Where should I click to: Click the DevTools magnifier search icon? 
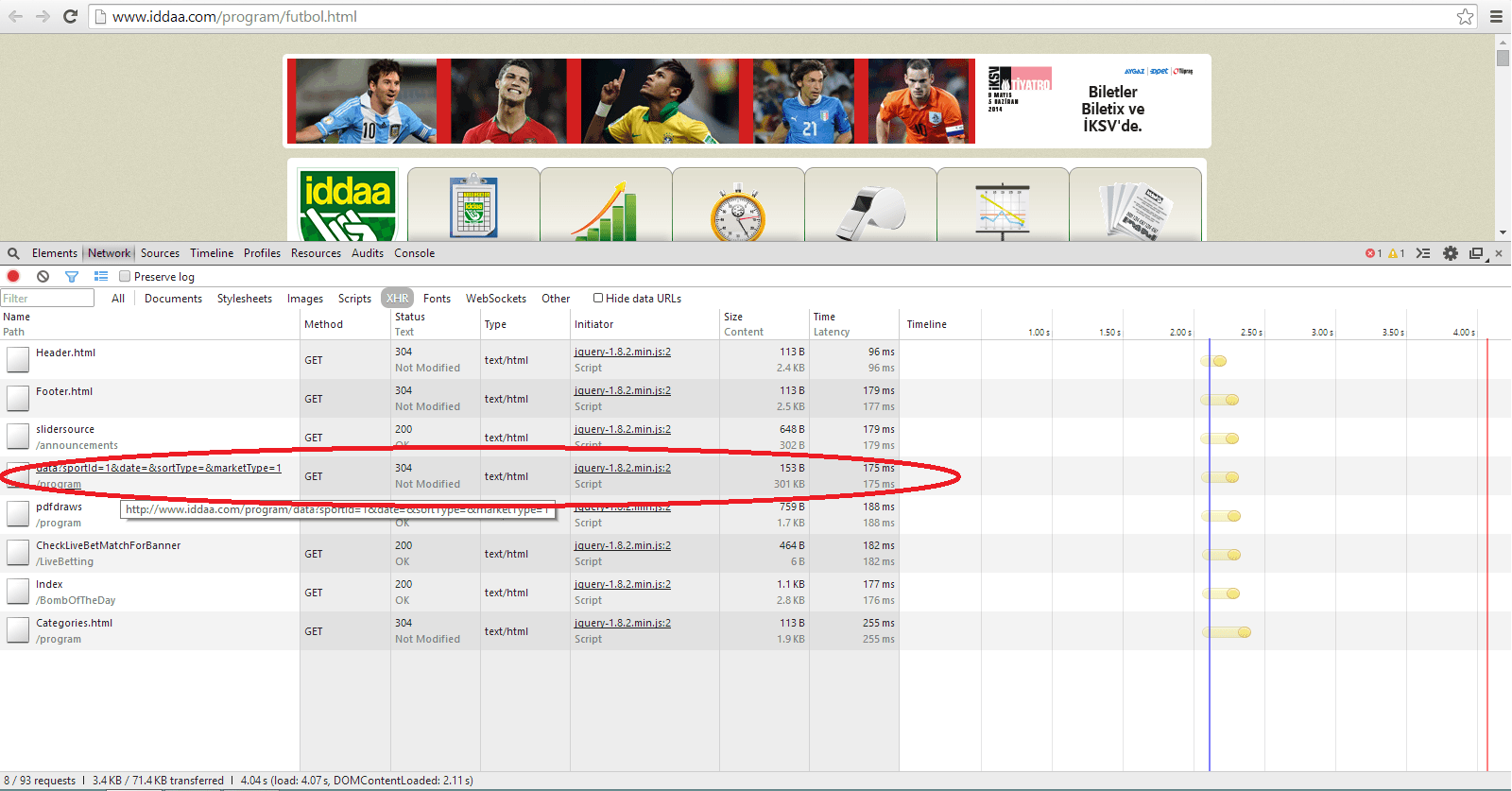click(x=13, y=253)
